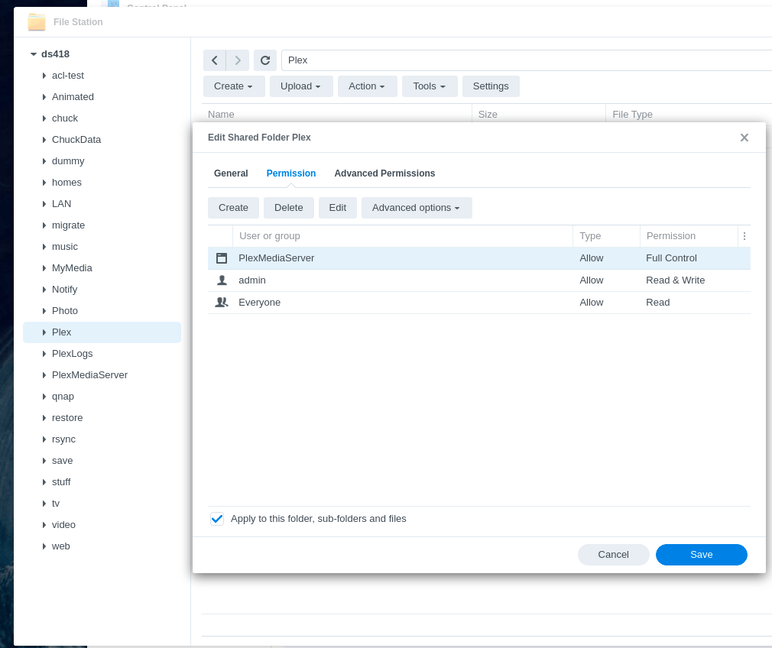The image size is (772, 648).
Task: Expand the PlexMediaServer tree arrow
Action: 44,375
